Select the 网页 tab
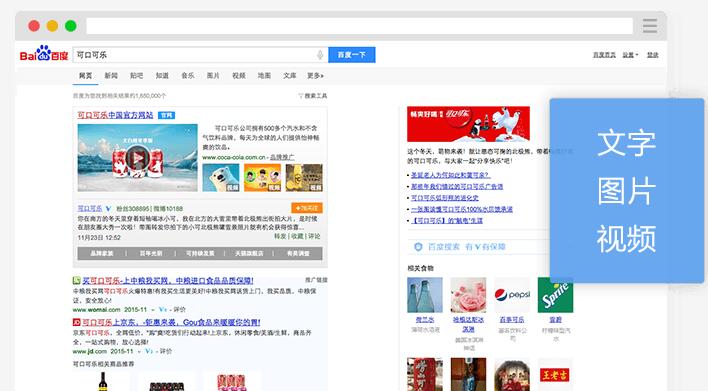708x391 pixels. click(85, 76)
